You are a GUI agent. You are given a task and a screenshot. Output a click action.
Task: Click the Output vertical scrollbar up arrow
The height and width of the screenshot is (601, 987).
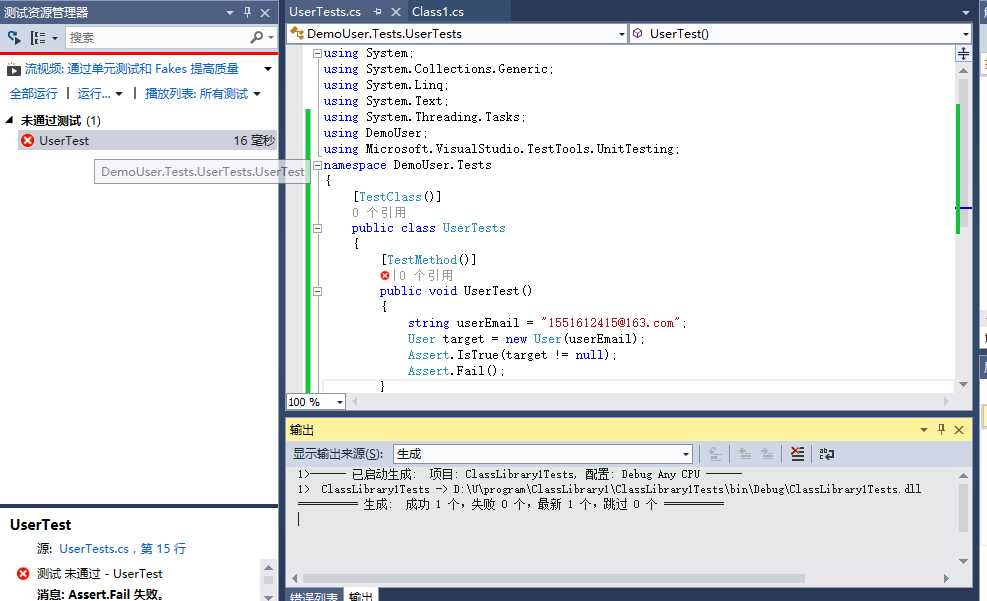963,476
